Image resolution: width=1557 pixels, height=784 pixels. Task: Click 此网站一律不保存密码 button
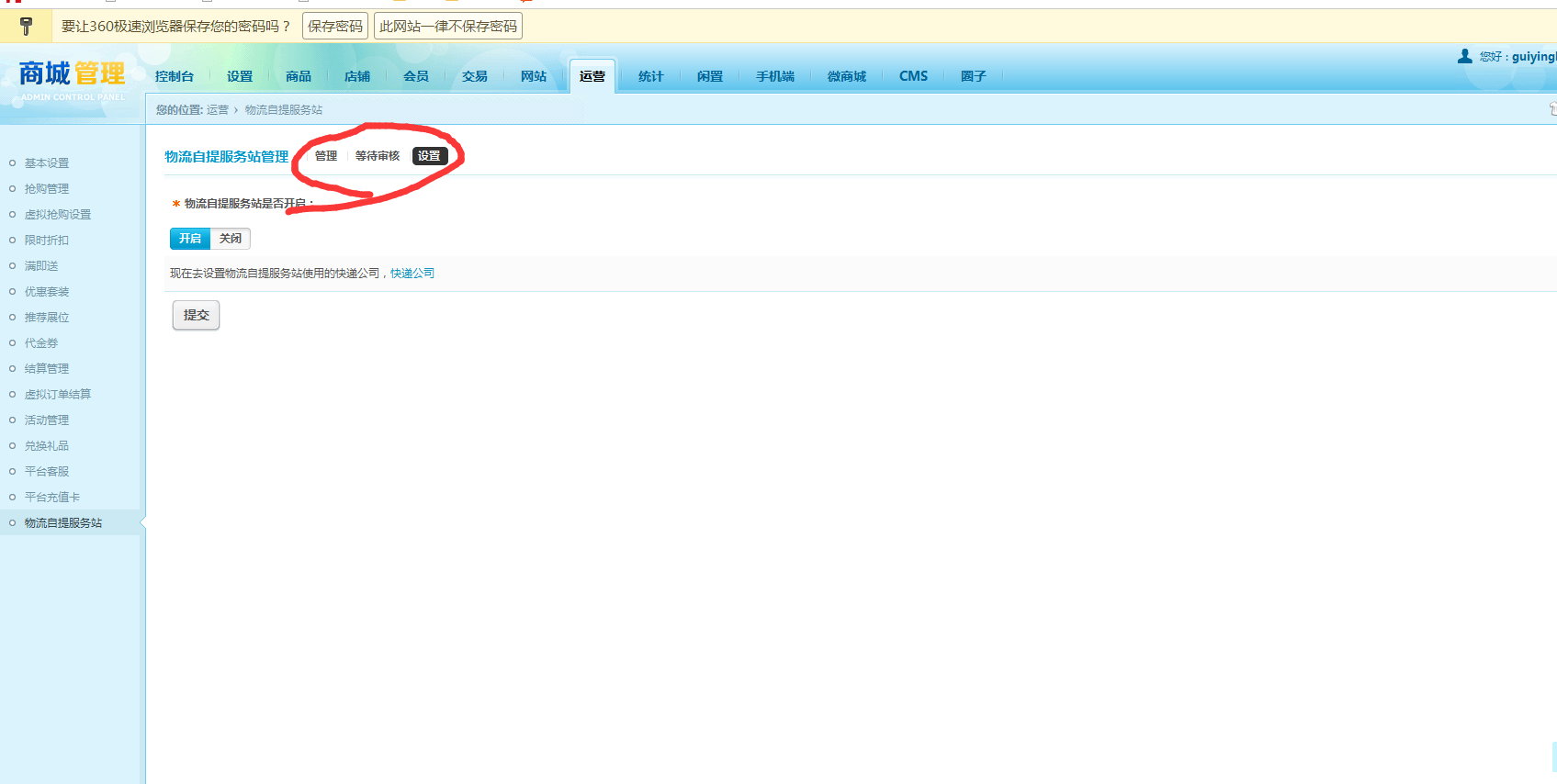pyautogui.click(x=448, y=26)
